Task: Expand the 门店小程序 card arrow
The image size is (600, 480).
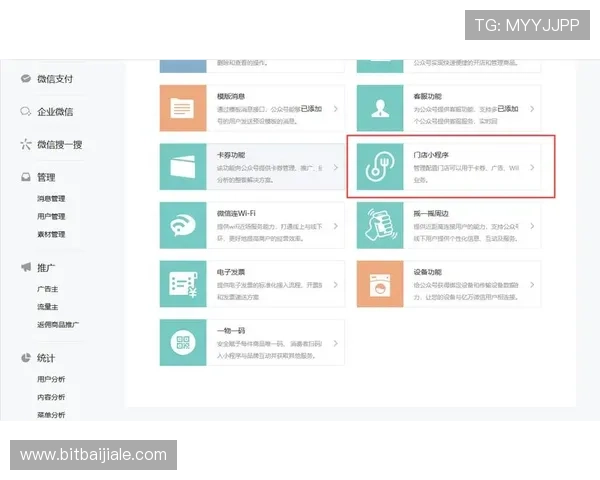Action: click(x=532, y=168)
